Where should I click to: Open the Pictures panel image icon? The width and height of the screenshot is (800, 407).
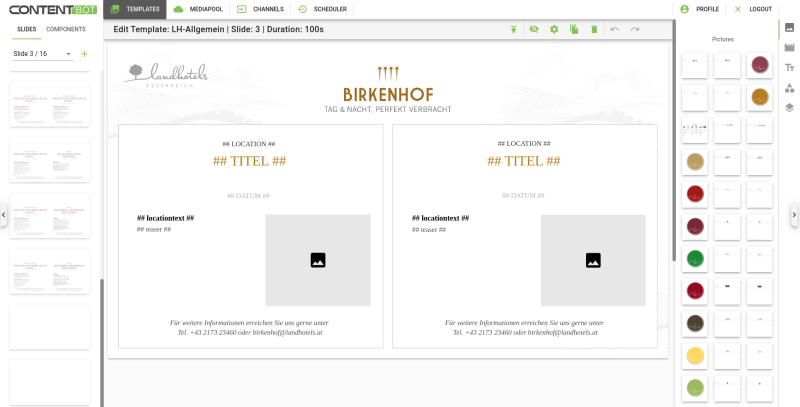[x=789, y=28]
